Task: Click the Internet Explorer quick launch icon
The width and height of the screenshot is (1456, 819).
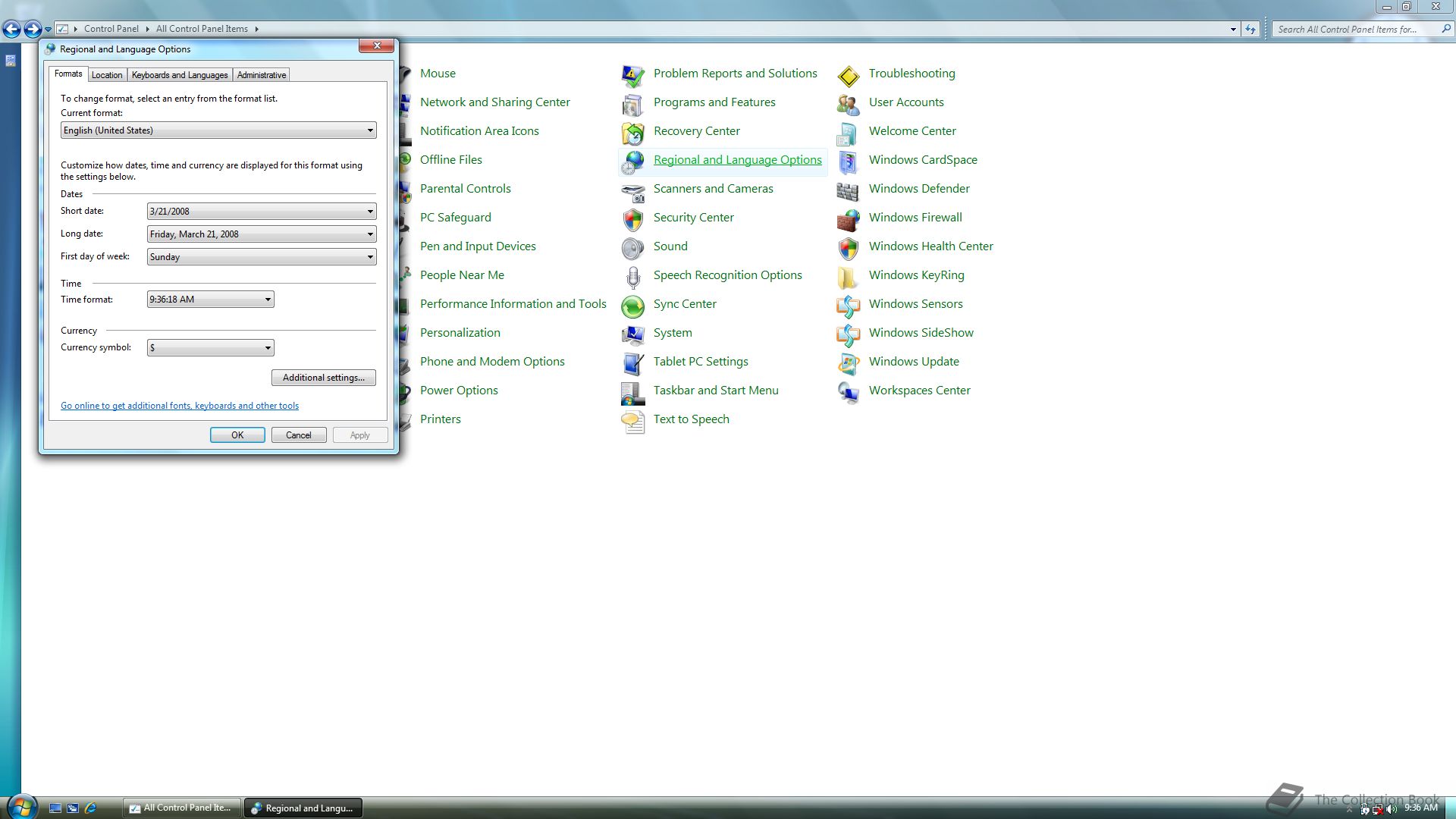Action: click(91, 808)
